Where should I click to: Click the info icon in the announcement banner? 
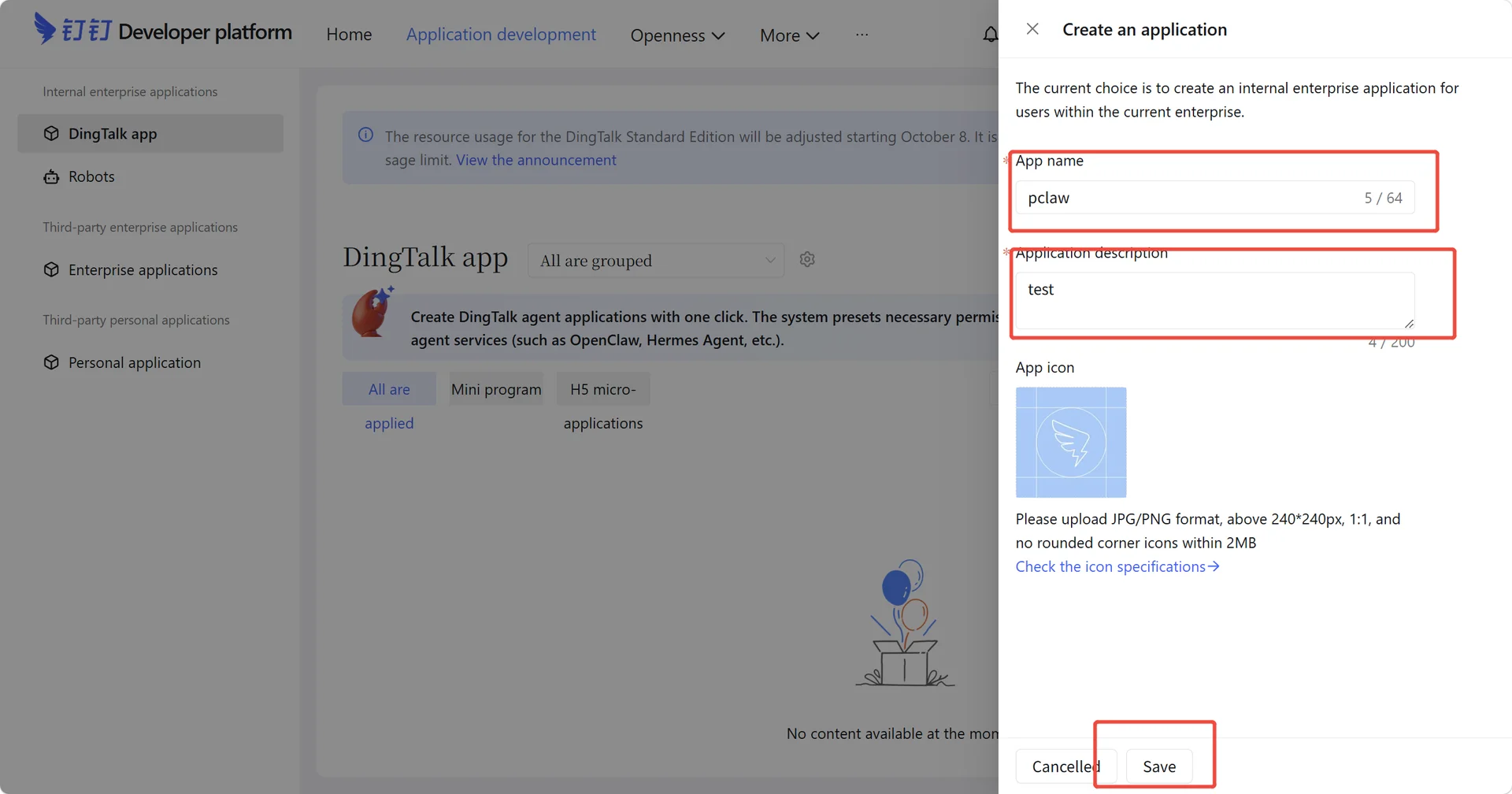pyautogui.click(x=365, y=135)
